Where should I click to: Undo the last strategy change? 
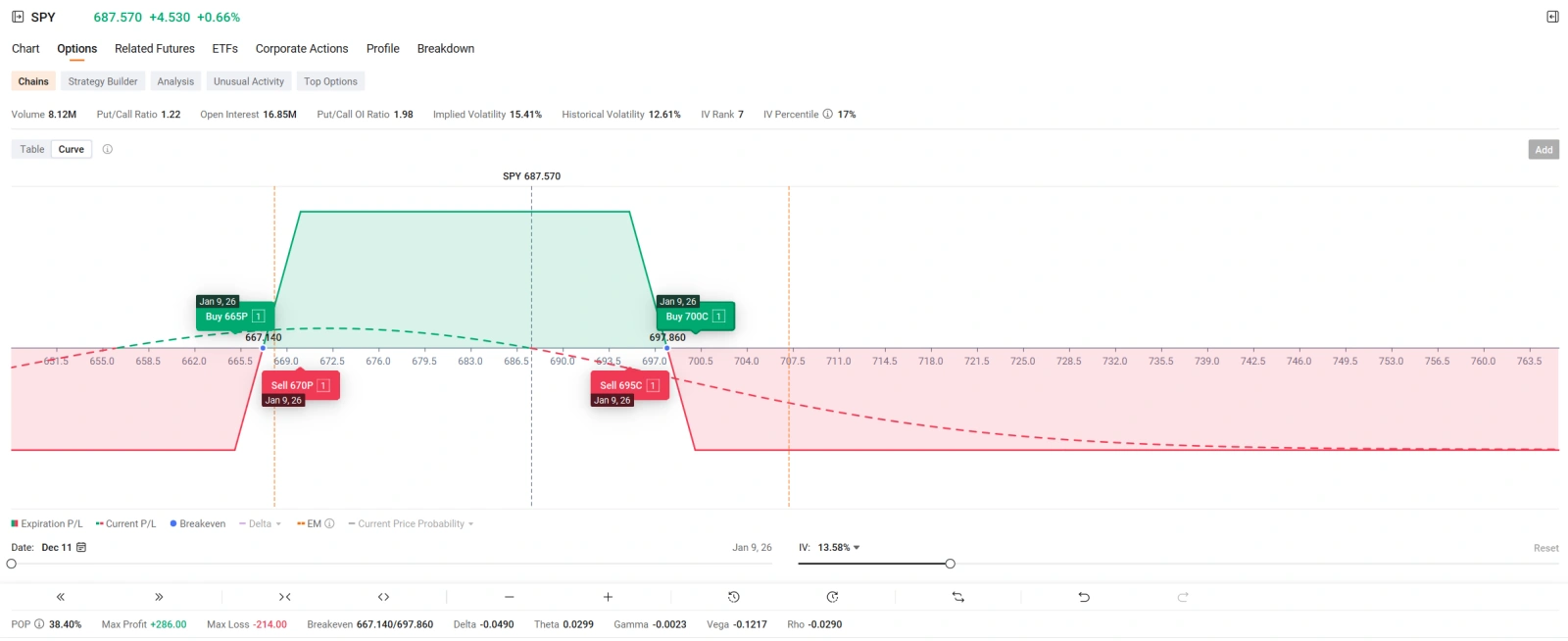(x=1084, y=597)
